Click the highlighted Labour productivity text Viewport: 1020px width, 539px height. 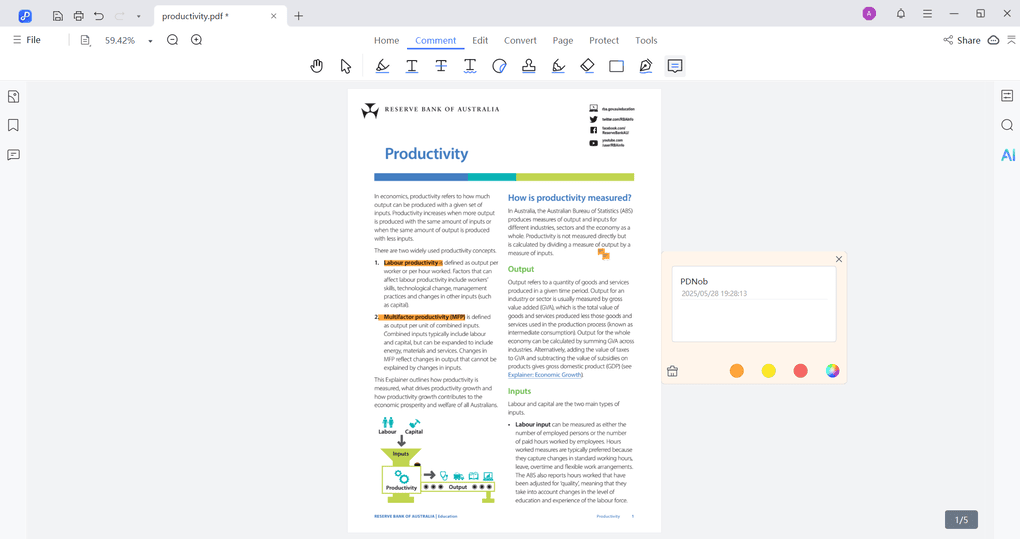(412, 263)
